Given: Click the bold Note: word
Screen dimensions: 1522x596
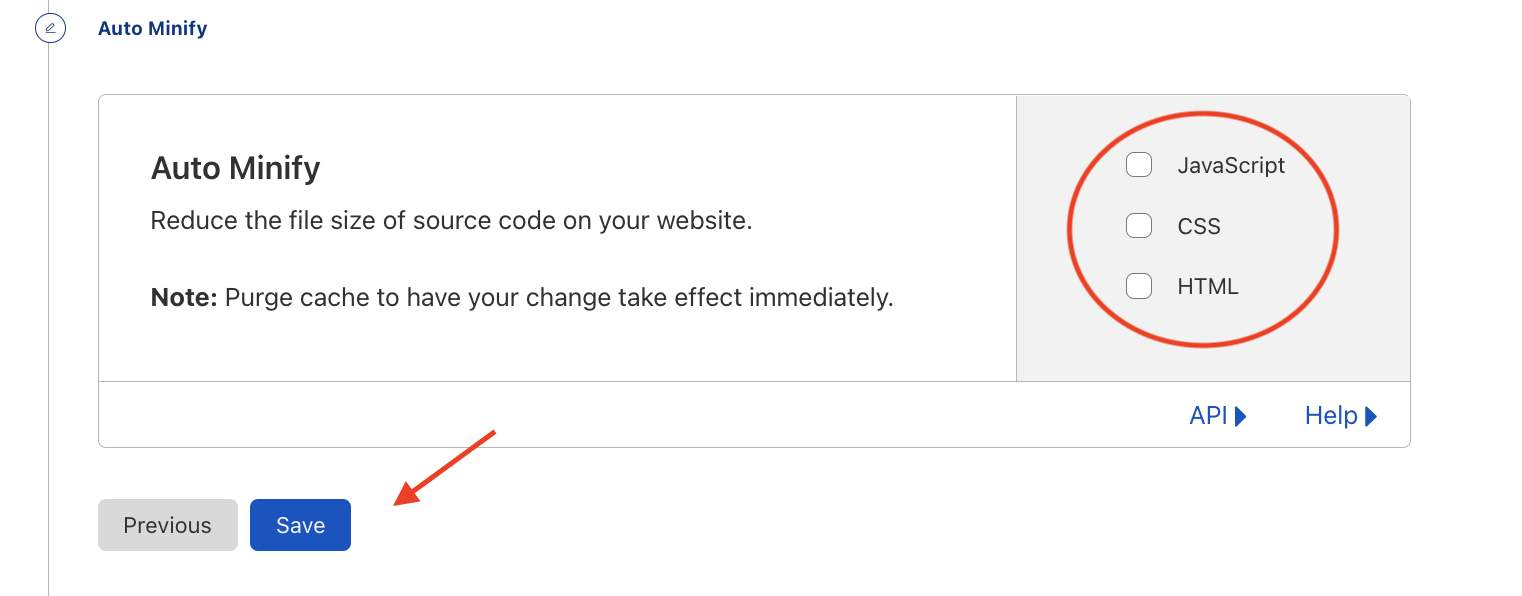Looking at the screenshot, I should pyautogui.click(x=184, y=297).
